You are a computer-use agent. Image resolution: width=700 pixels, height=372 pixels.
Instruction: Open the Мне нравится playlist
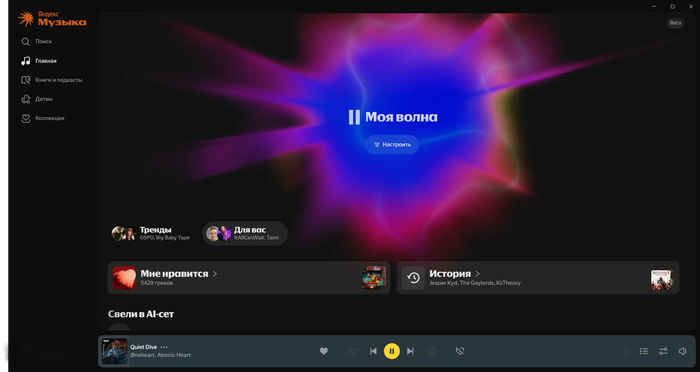(x=249, y=278)
